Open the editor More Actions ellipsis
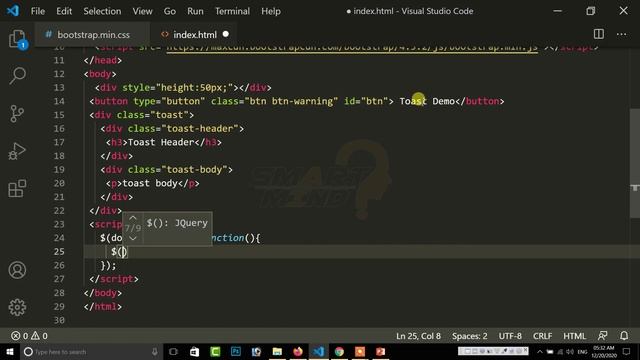Viewport: 640px width, 360px height. point(621,34)
